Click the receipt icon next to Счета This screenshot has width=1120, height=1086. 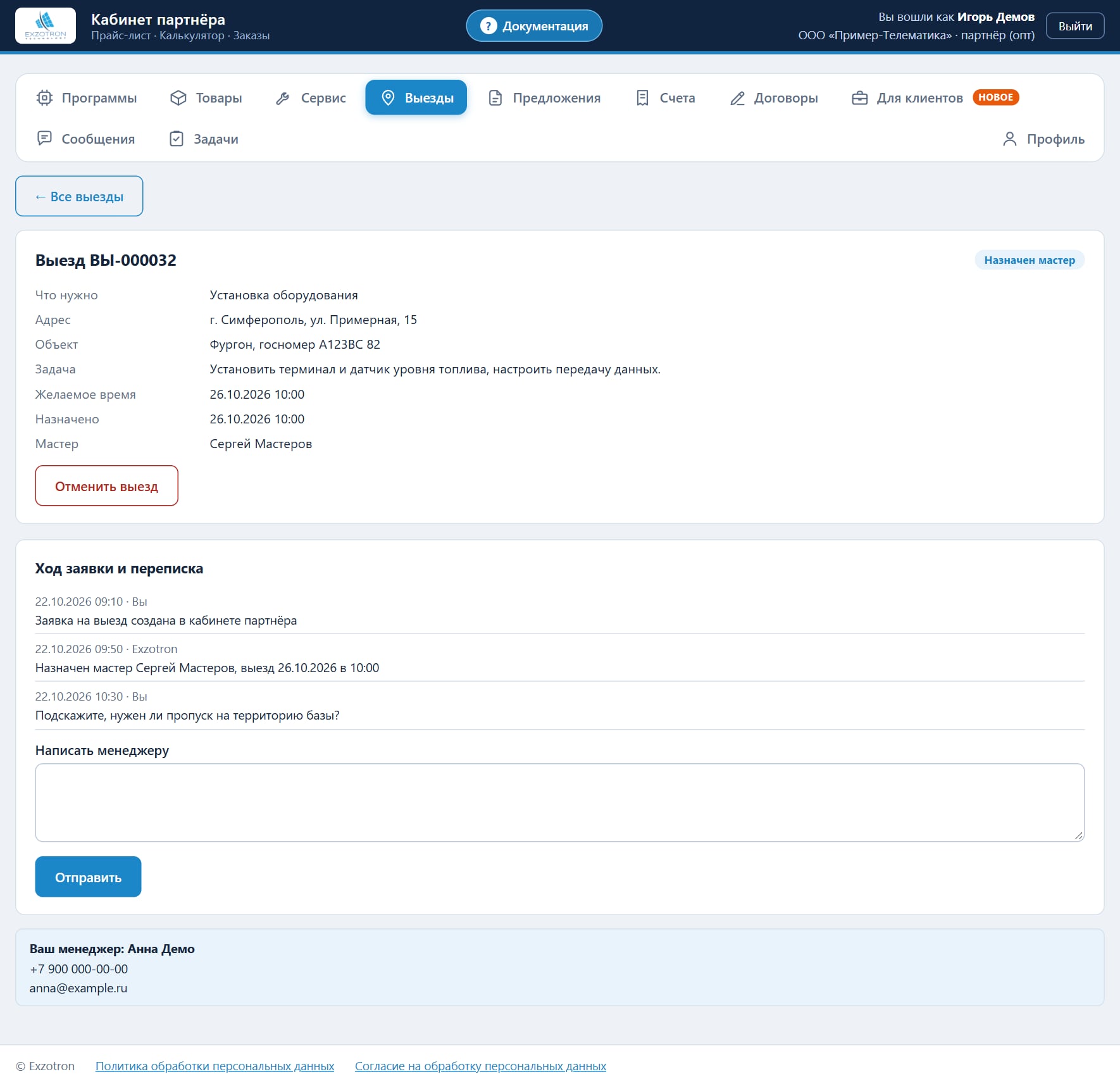click(x=642, y=98)
